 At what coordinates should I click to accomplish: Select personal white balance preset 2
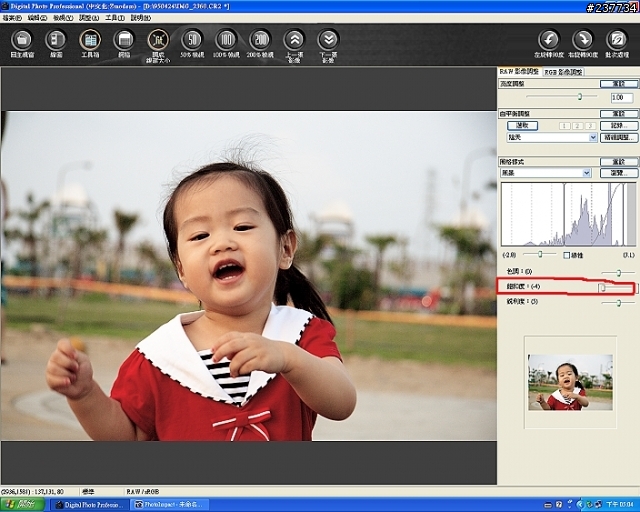578,126
